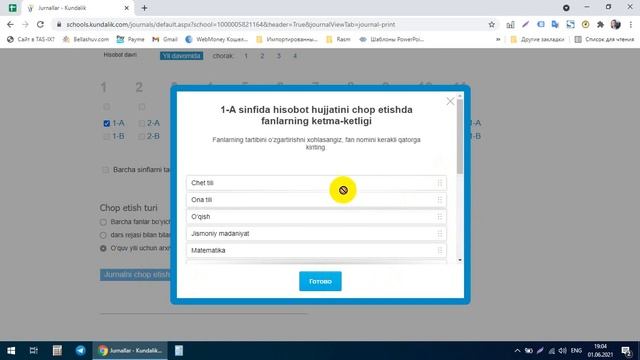Viewport: 640px width, 360px height.
Task: Select the O'qish subject row
Action: (316, 217)
